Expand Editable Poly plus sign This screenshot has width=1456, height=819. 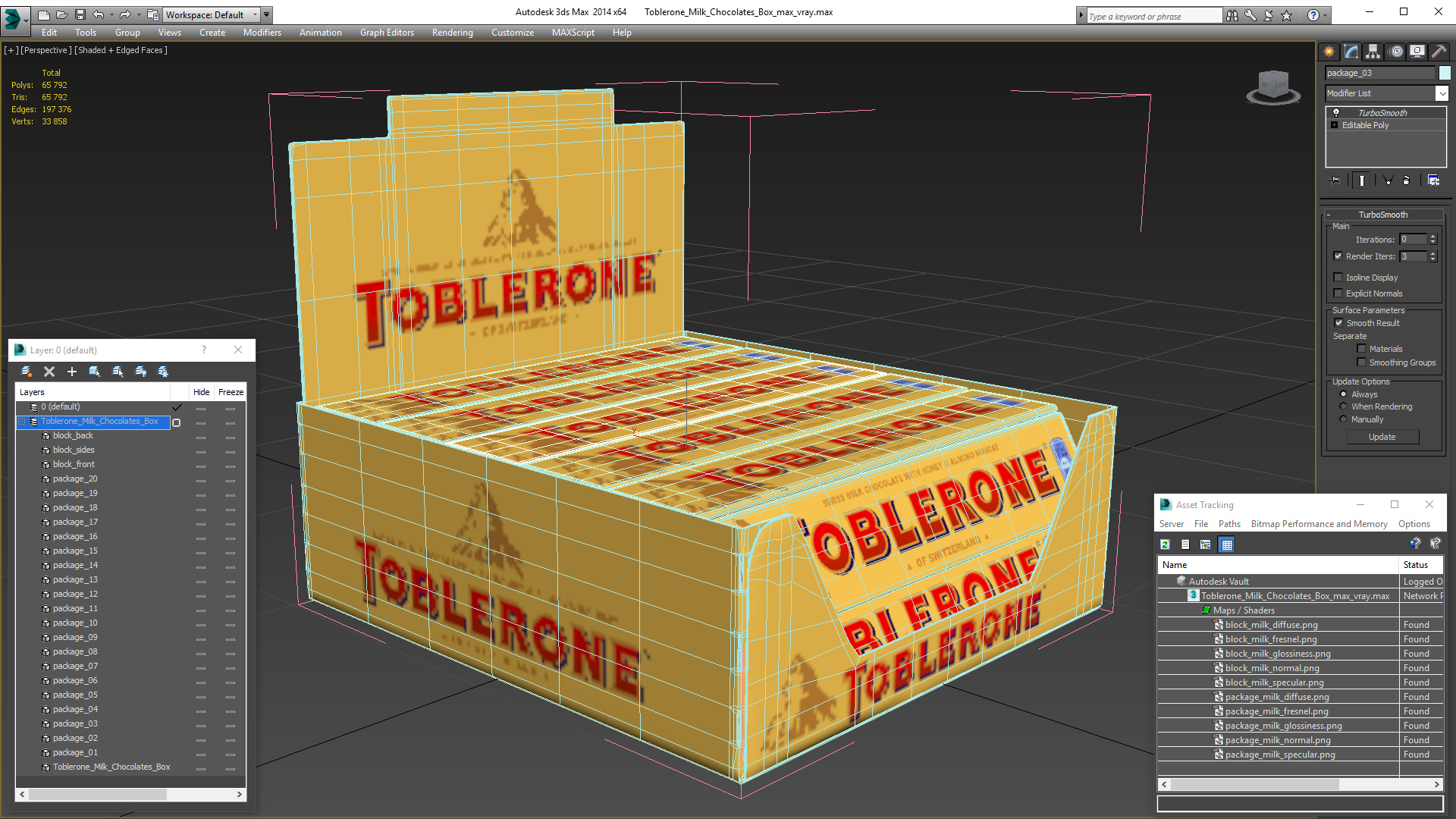click(x=1335, y=125)
